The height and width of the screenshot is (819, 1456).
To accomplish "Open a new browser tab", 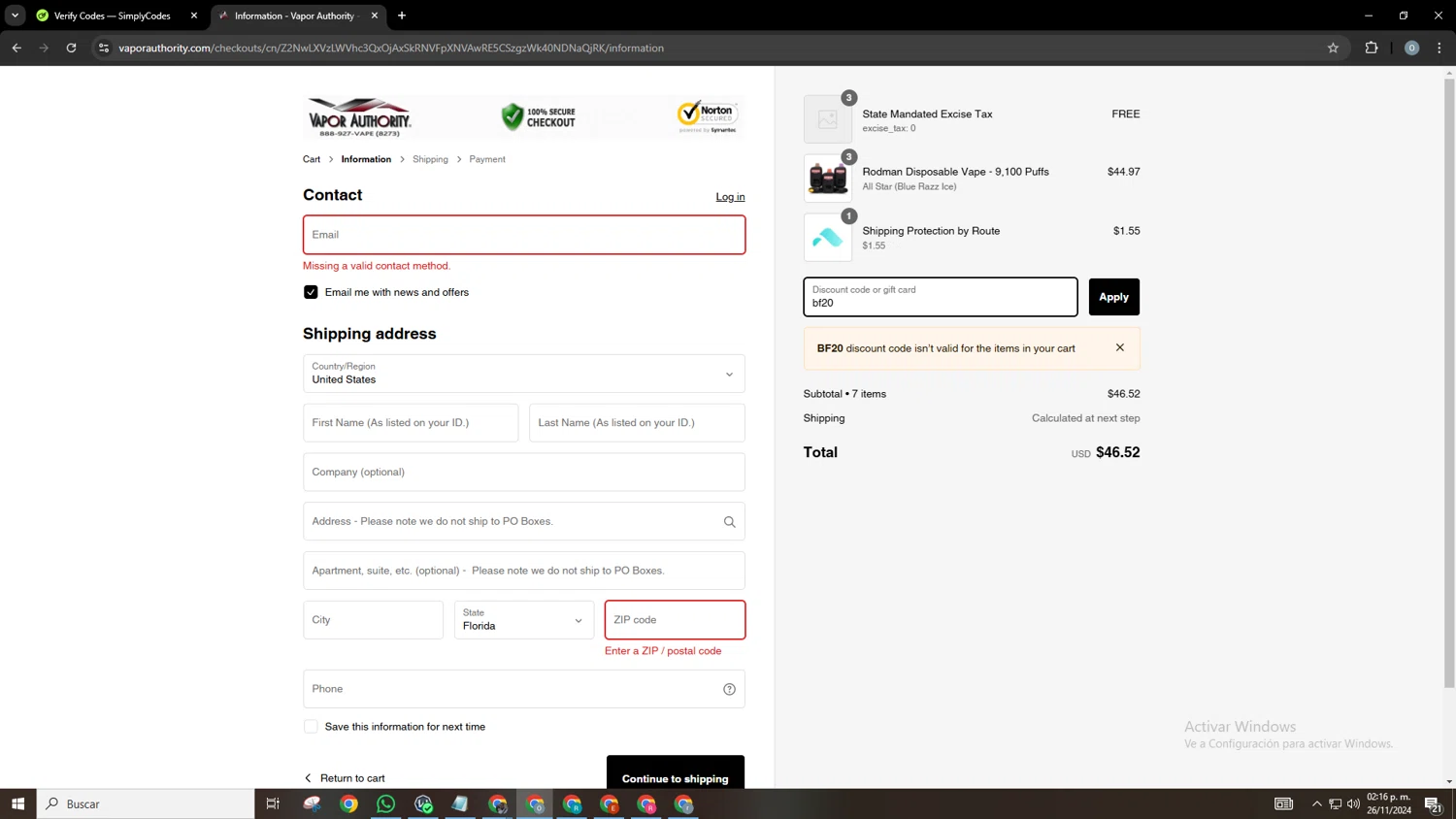I will [x=402, y=16].
